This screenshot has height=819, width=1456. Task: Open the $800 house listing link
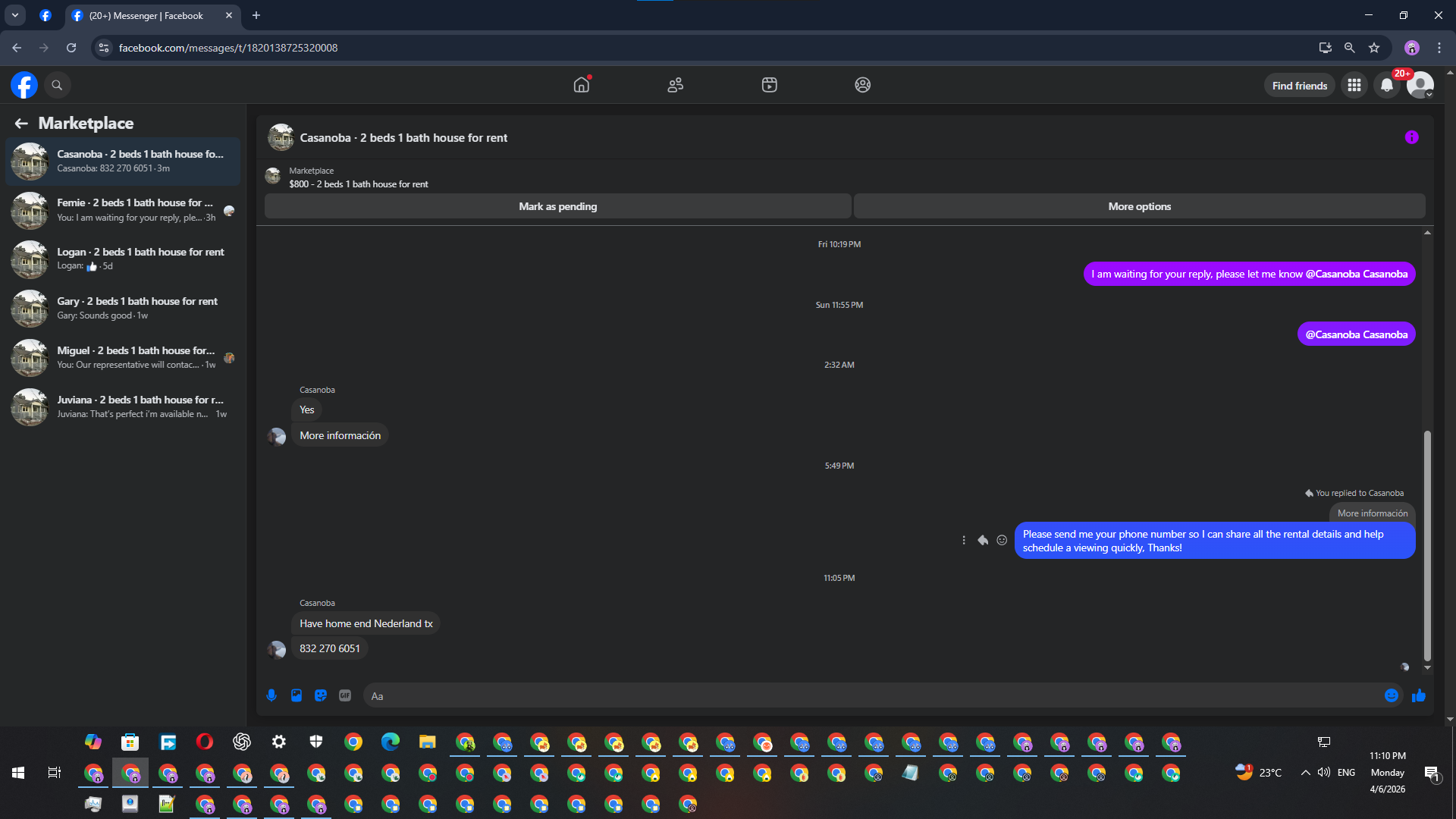pos(358,184)
